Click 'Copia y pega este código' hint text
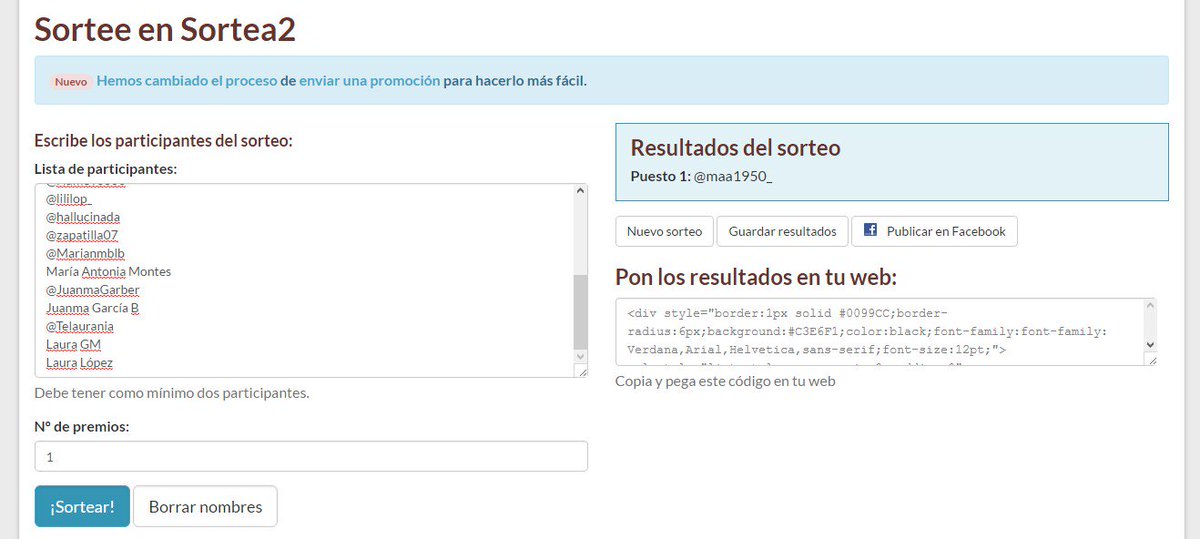1200x539 pixels. click(725, 381)
